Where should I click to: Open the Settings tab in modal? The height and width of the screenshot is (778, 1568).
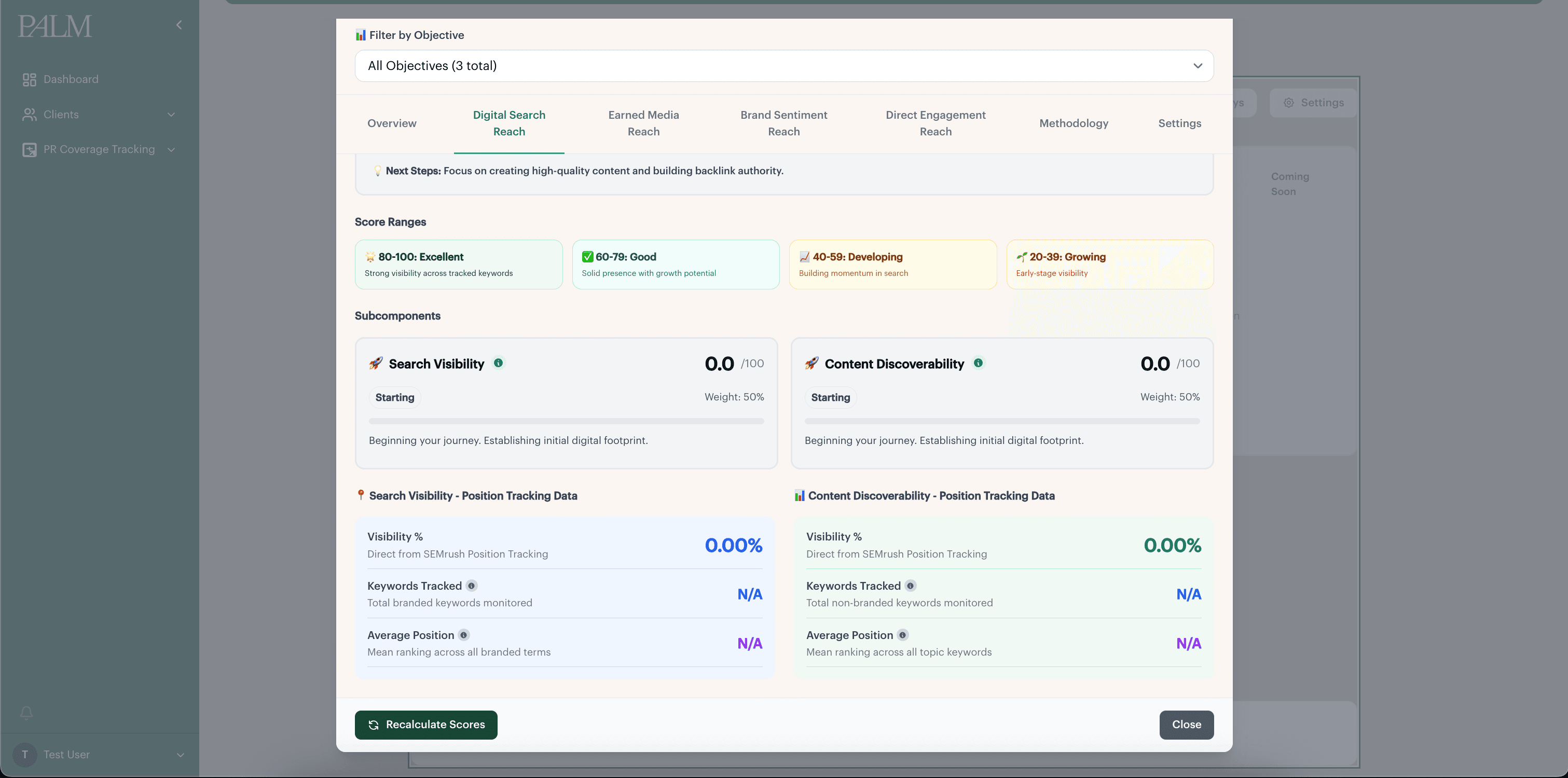click(x=1180, y=123)
